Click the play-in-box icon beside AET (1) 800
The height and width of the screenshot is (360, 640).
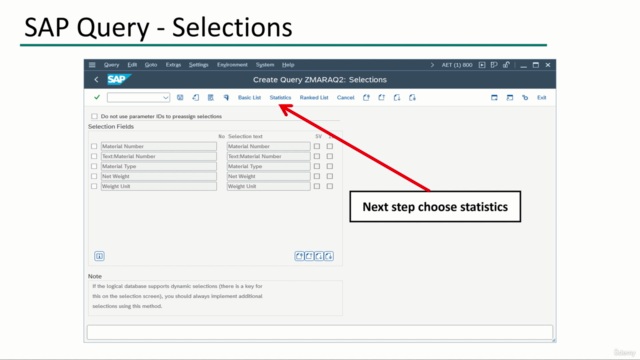(482, 65)
